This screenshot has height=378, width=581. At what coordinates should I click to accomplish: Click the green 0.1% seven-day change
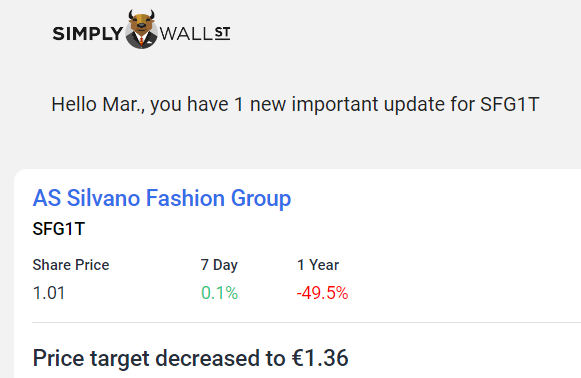point(219,293)
